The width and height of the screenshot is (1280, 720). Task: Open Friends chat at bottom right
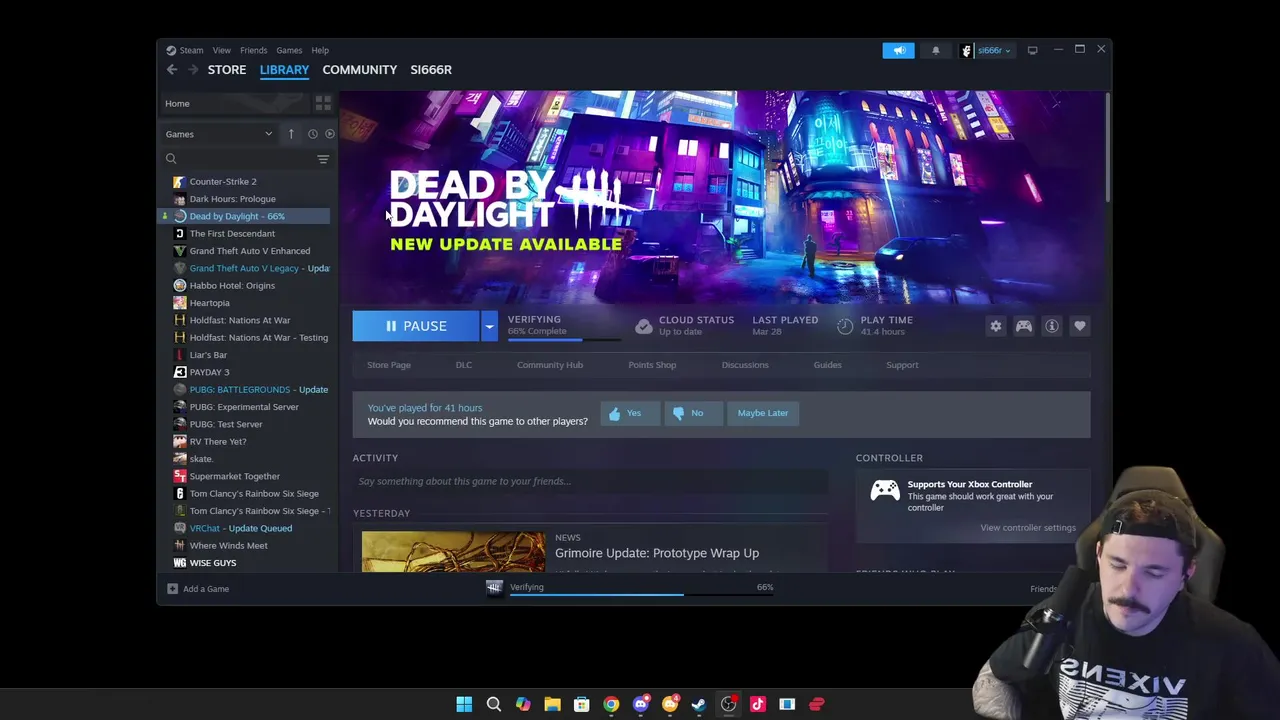[1044, 589]
